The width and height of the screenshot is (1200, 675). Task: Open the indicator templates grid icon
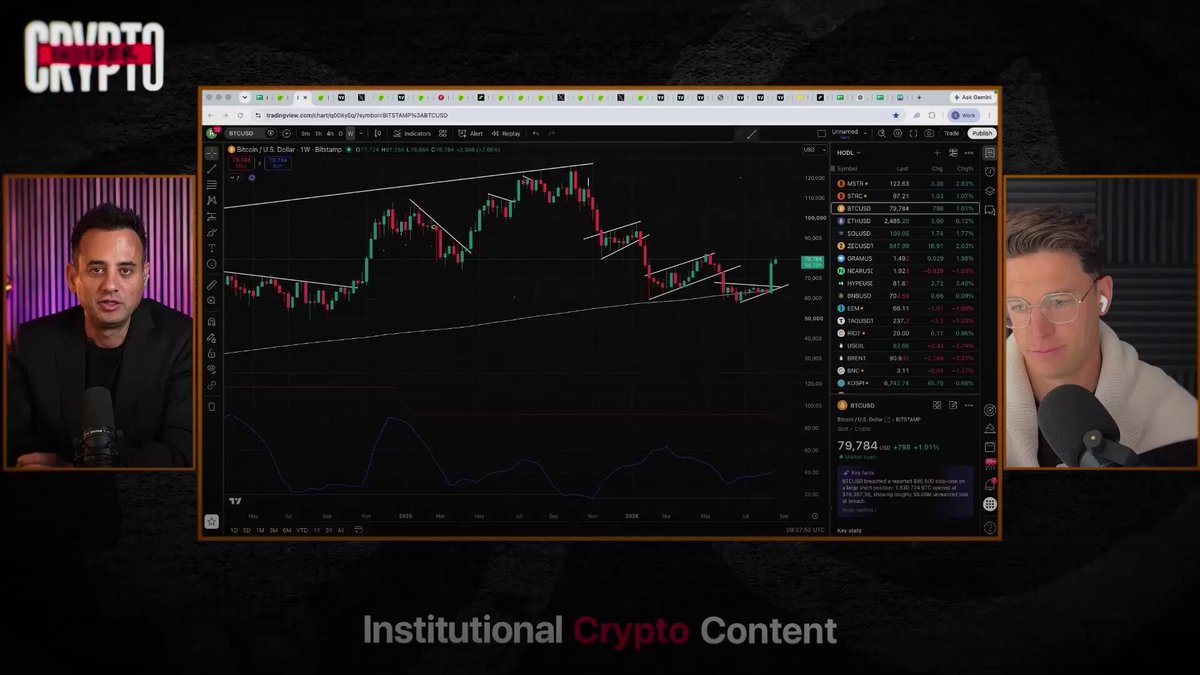[x=443, y=133]
